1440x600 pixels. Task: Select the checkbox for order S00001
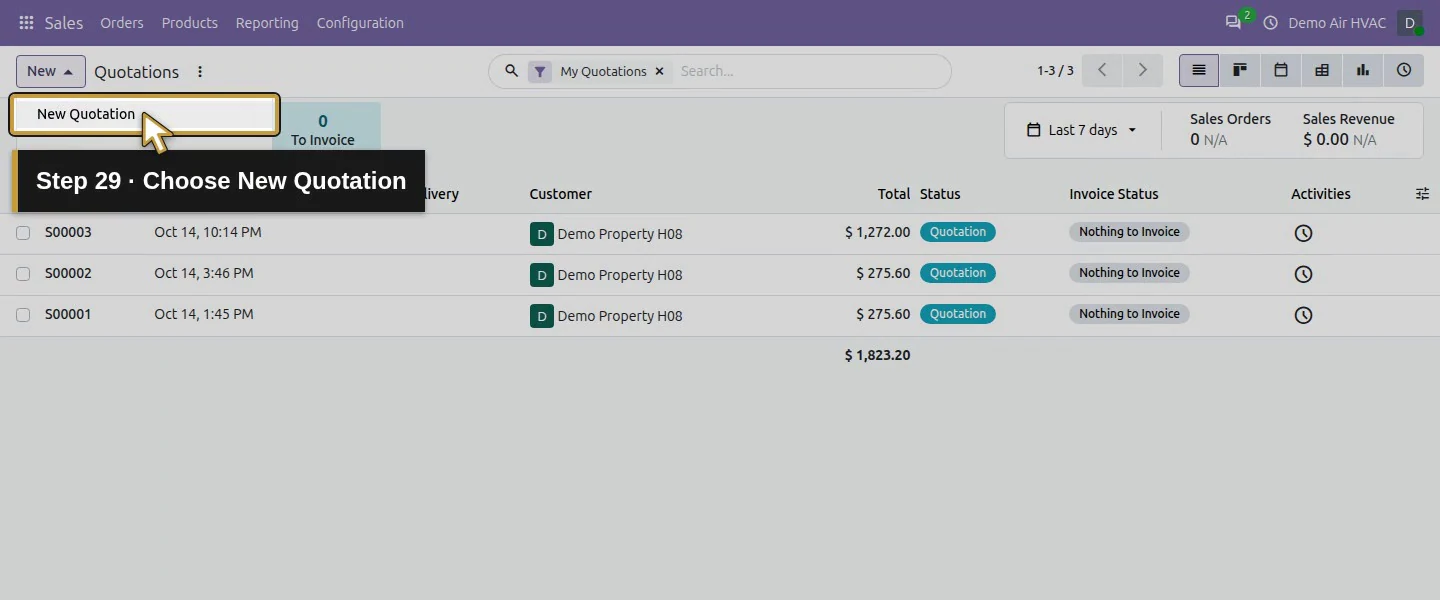click(x=23, y=315)
